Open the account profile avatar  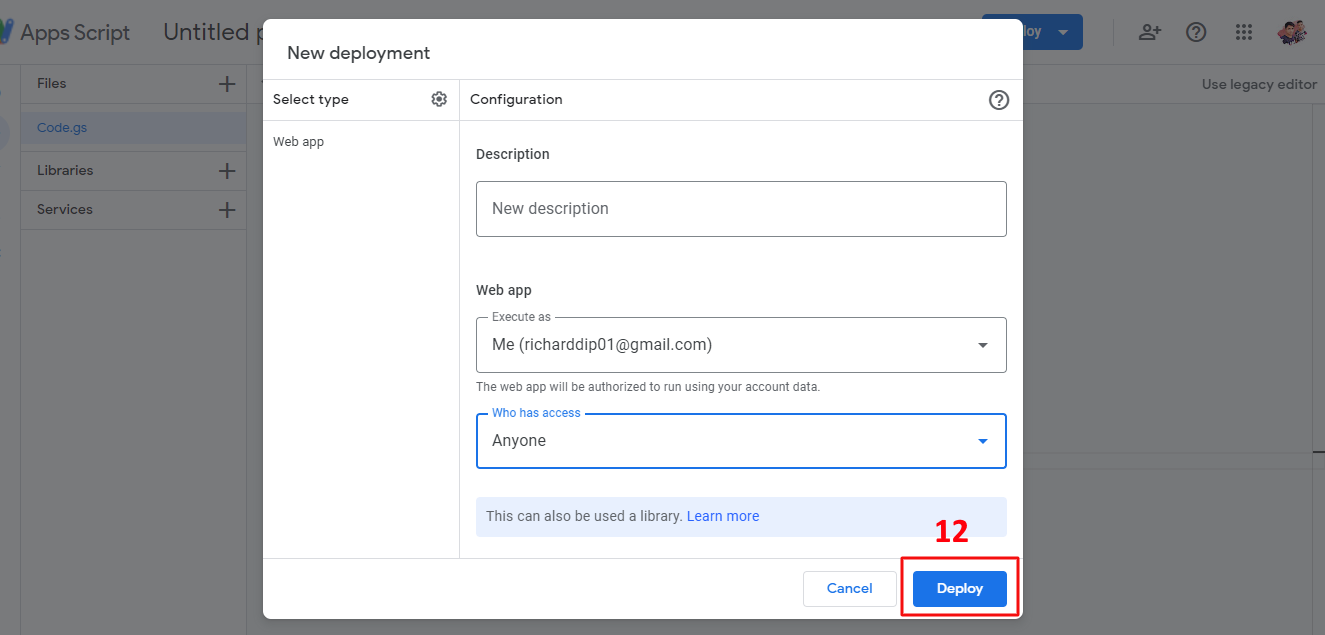[x=1291, y=32]
